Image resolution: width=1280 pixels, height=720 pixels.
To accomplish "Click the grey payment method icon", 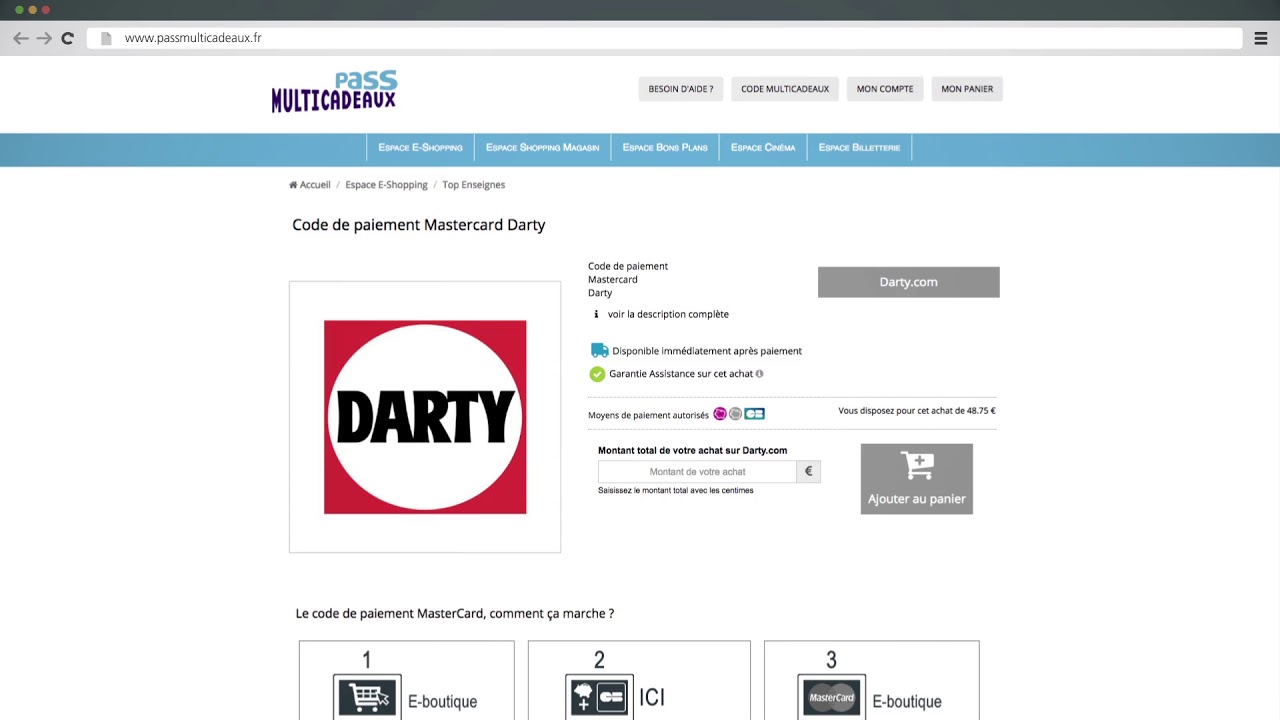I will tap(735, 414).
